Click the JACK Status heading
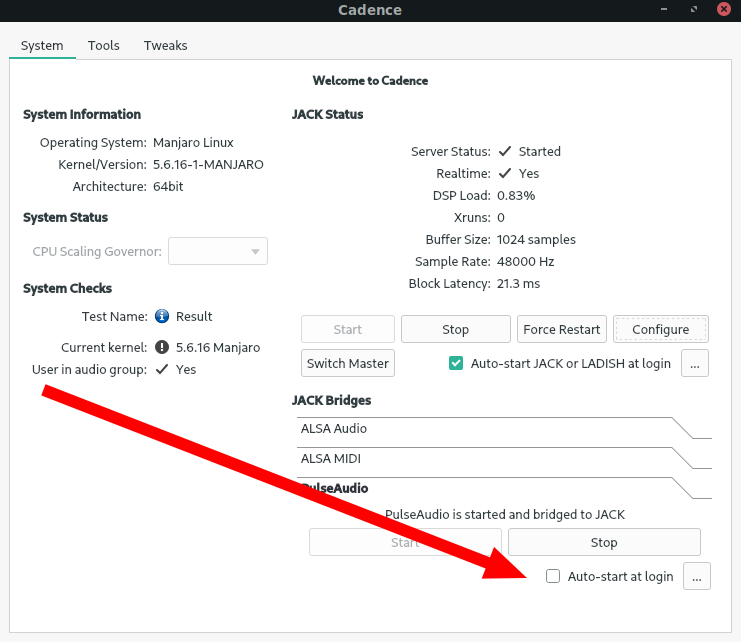Viewport: 741px width, 642px height. [327, 114]
